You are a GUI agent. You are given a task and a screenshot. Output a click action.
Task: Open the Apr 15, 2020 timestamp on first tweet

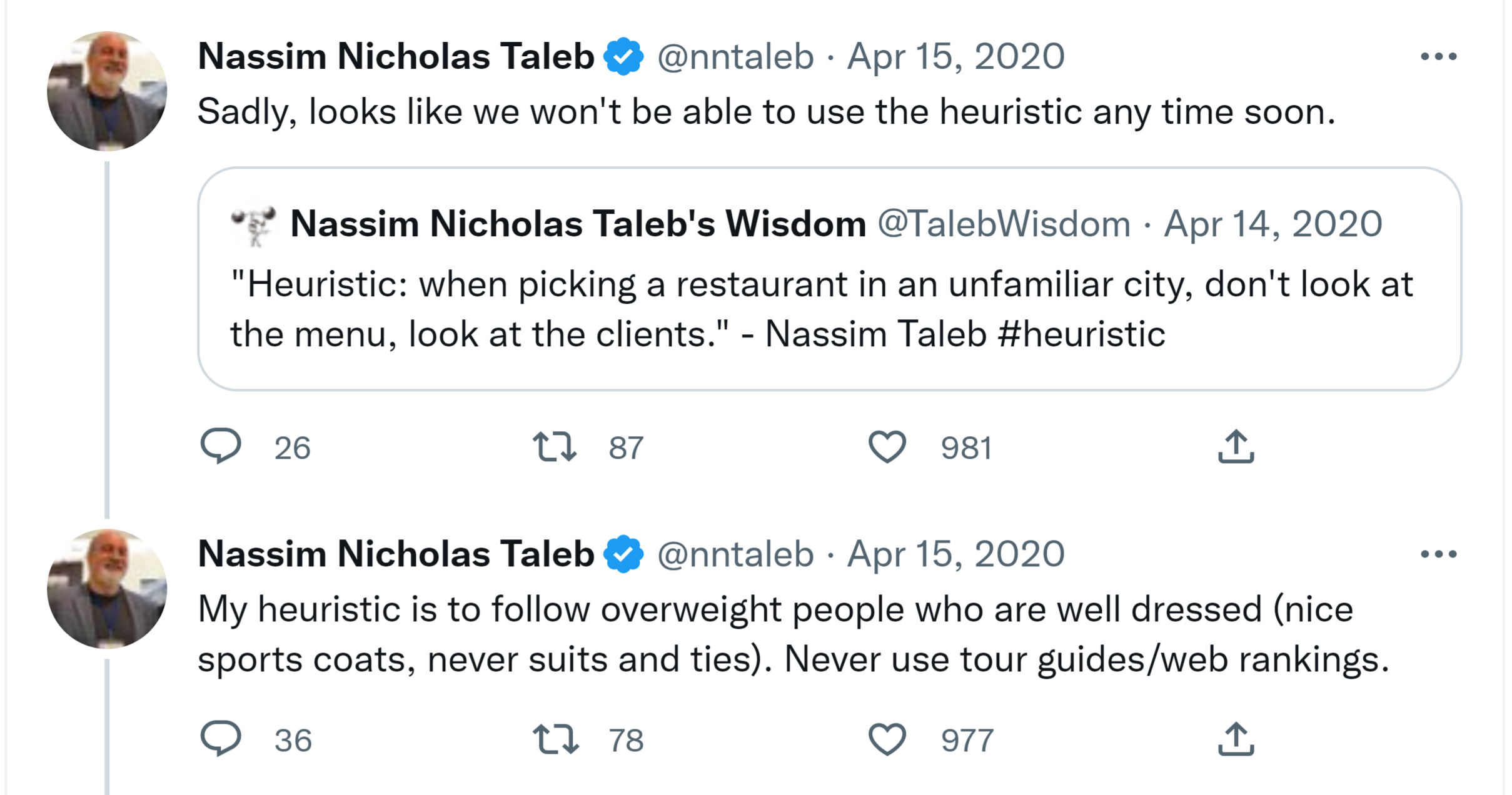tap(955, 57)
